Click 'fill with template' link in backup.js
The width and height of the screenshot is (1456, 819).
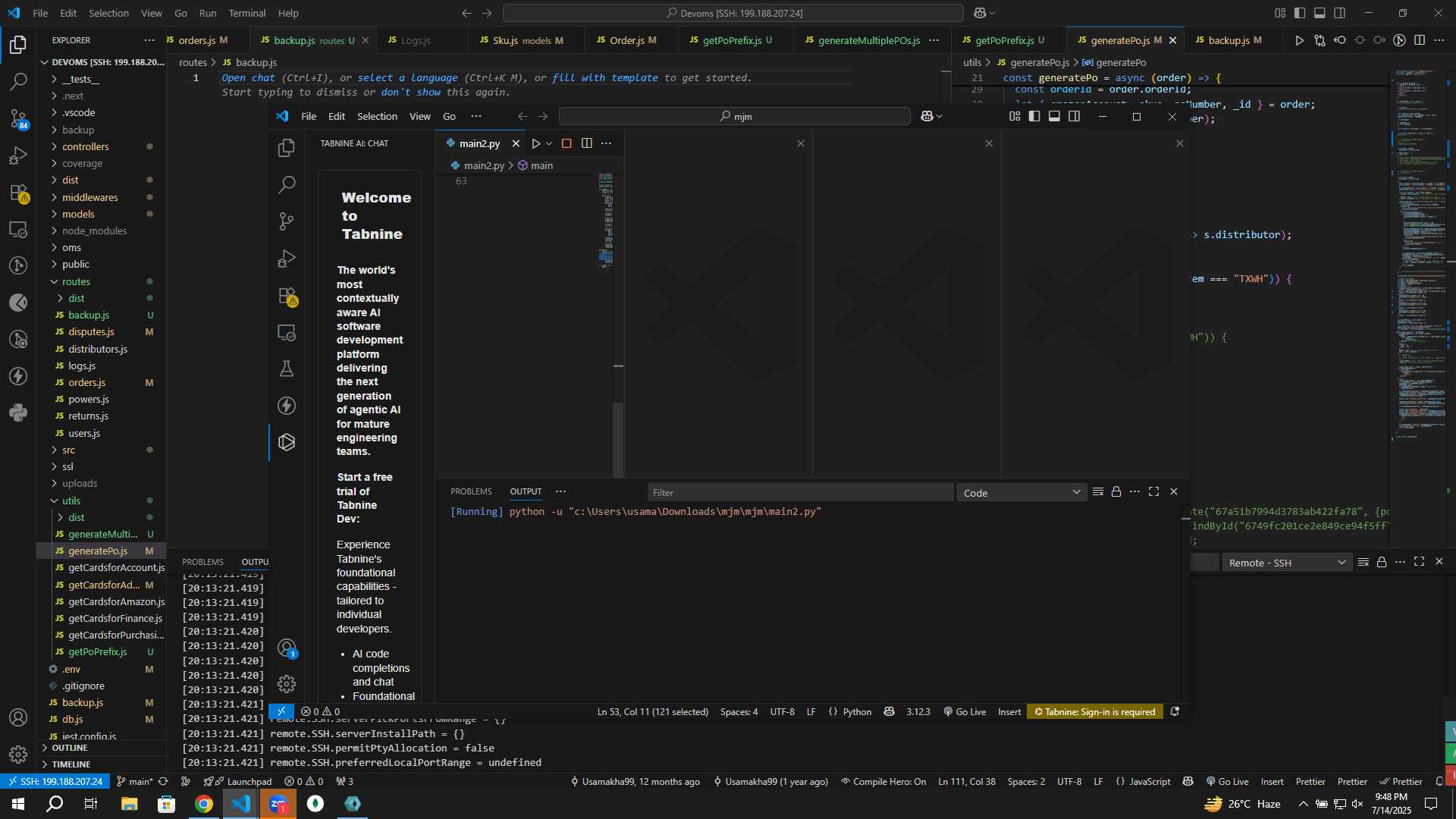604,77
